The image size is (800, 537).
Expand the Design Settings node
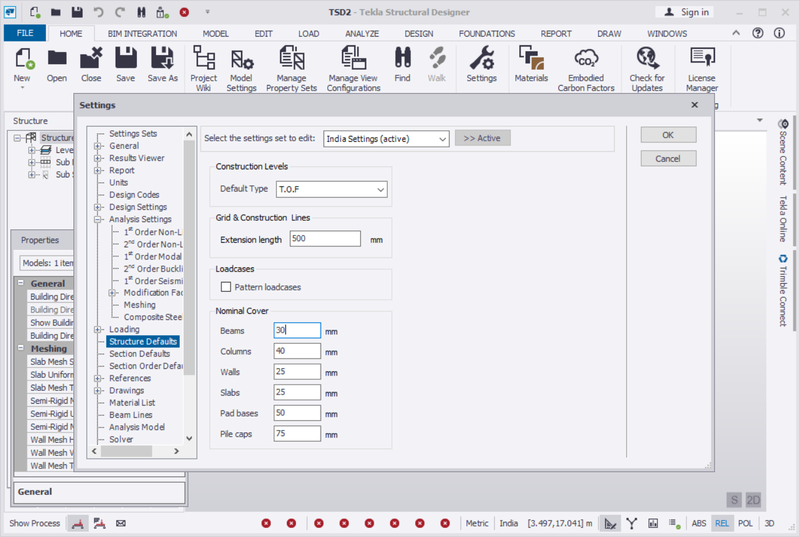[x=97, y=207]
